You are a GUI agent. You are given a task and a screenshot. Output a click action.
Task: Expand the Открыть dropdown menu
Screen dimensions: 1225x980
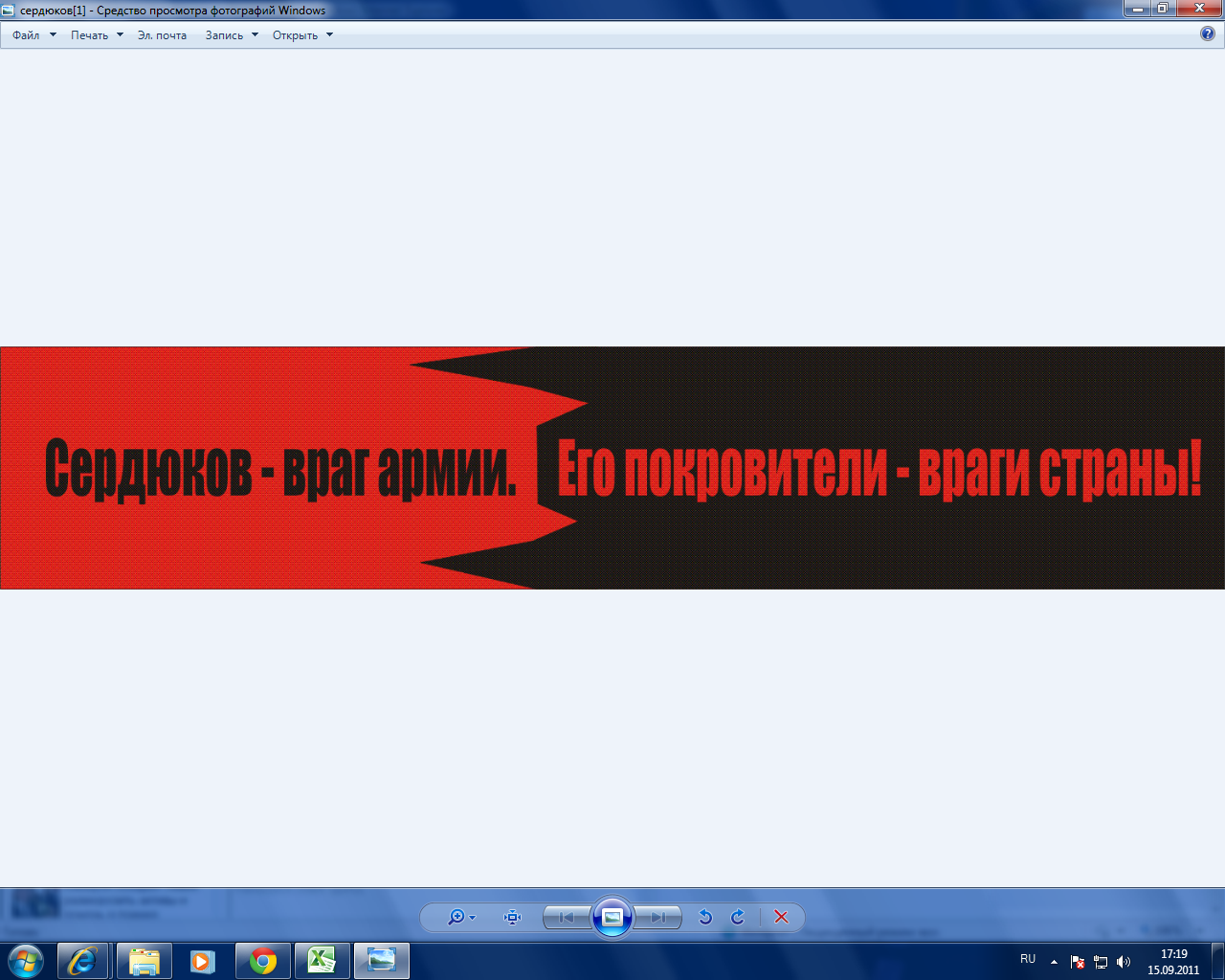302,35
